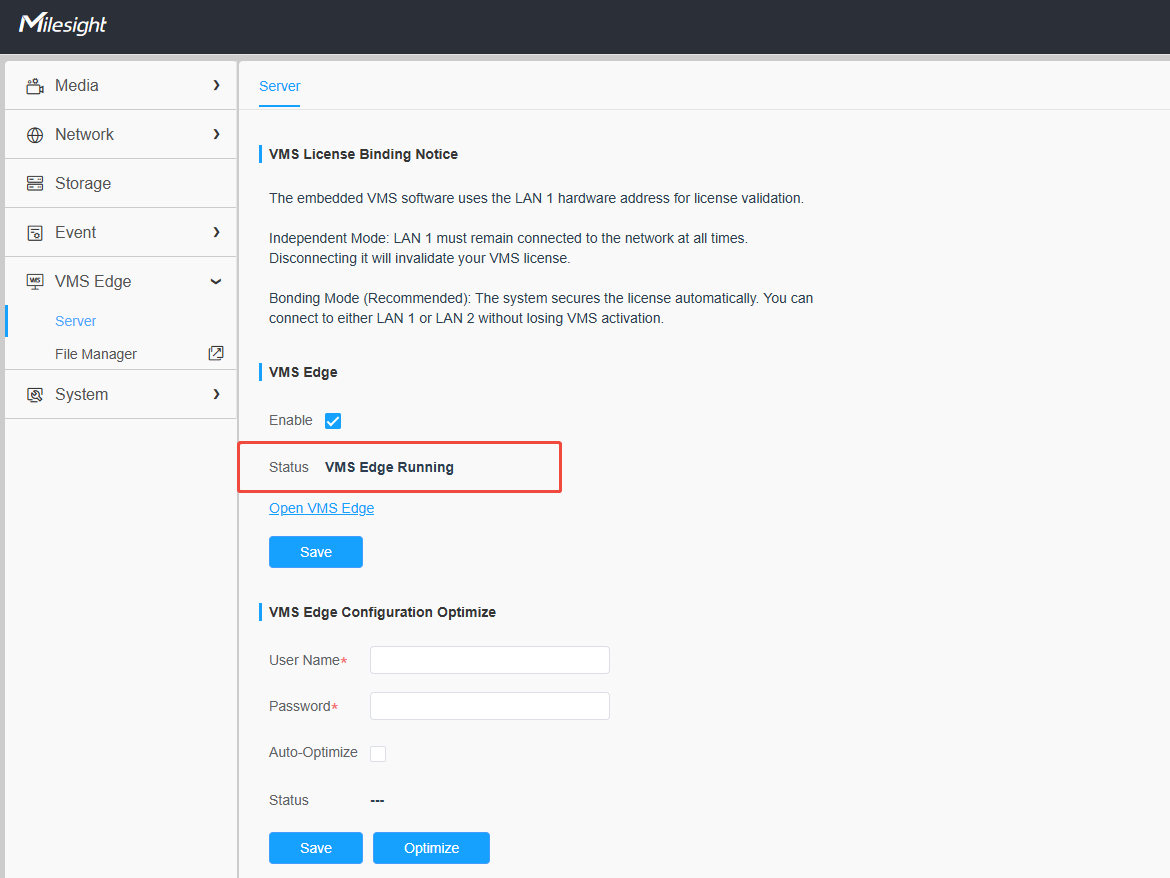The width and height of the screenshot is (1170, 878).
Task: Click the Media camera icon
Action: [x=35, y=86]
